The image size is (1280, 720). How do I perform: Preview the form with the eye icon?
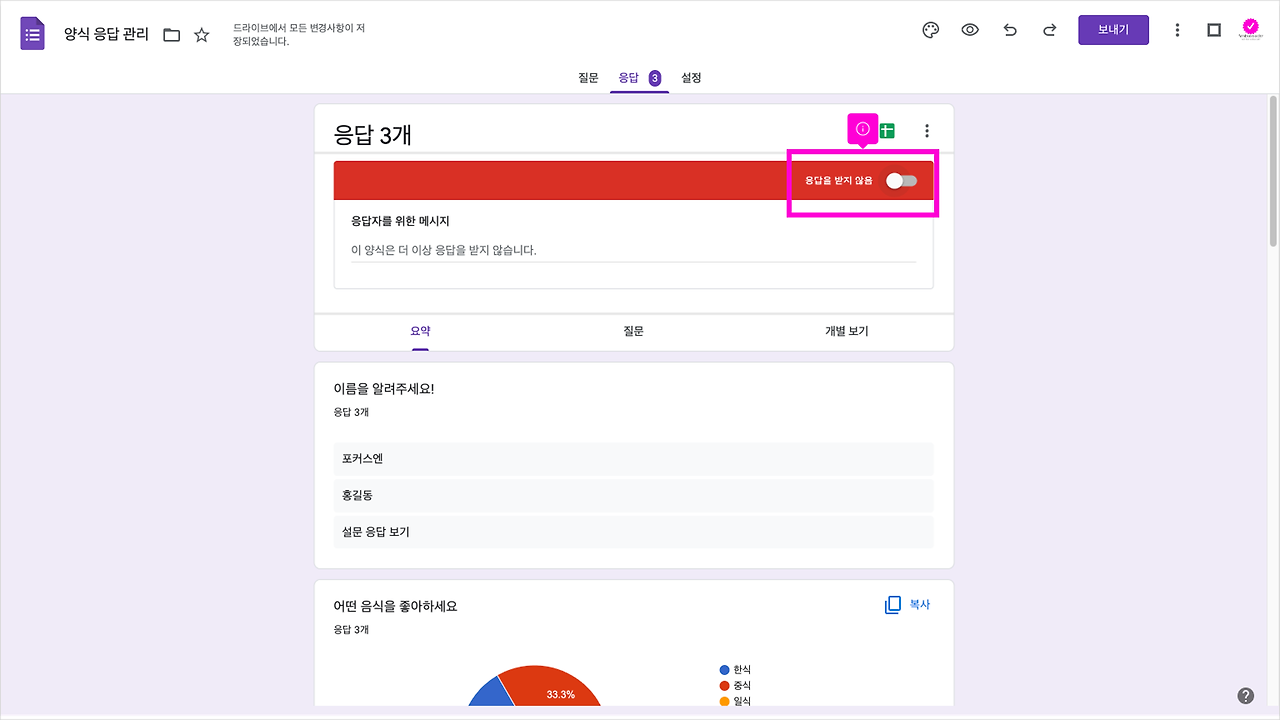click(970, 30)
